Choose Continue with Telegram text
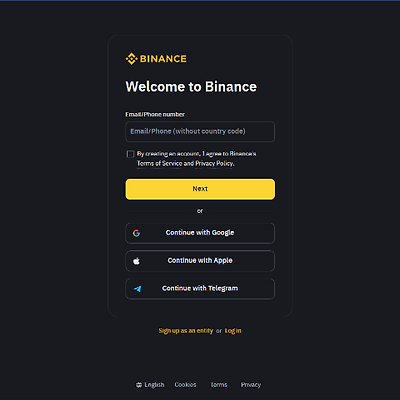Screen dimensions: 400x400 [x=200, y=288]
